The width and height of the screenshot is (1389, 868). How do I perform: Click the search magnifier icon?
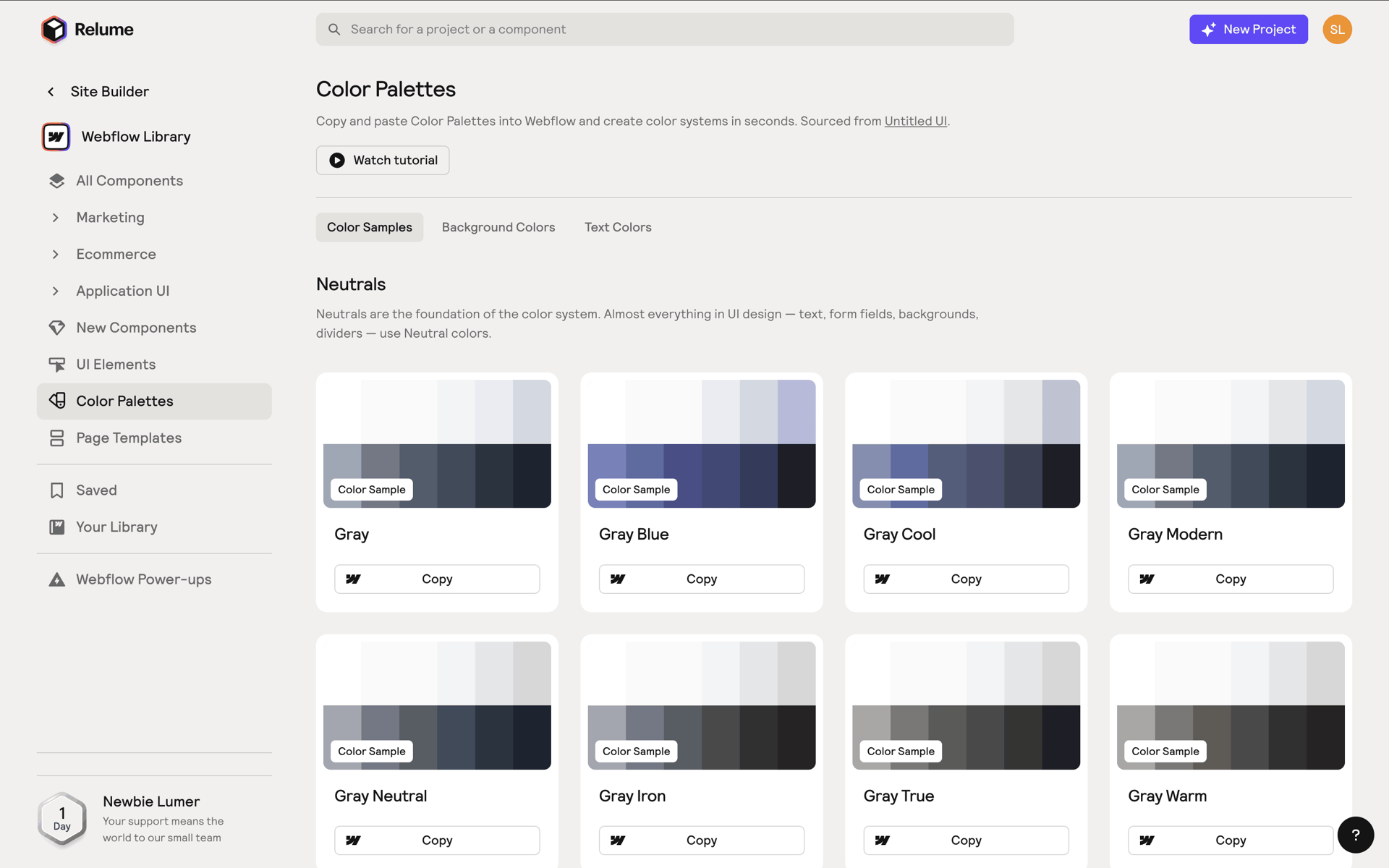[334, 30]
